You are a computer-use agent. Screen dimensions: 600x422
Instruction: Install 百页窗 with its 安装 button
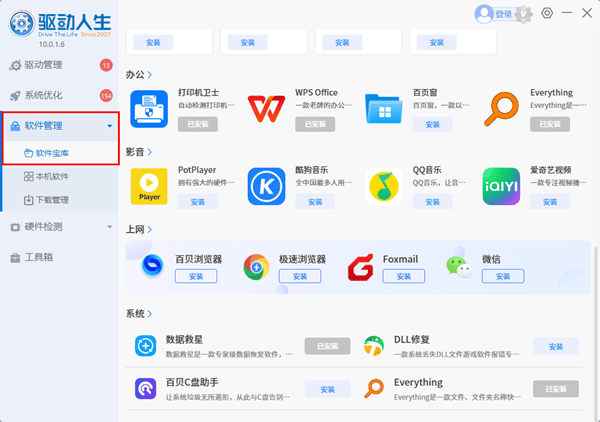pos(432,125)
